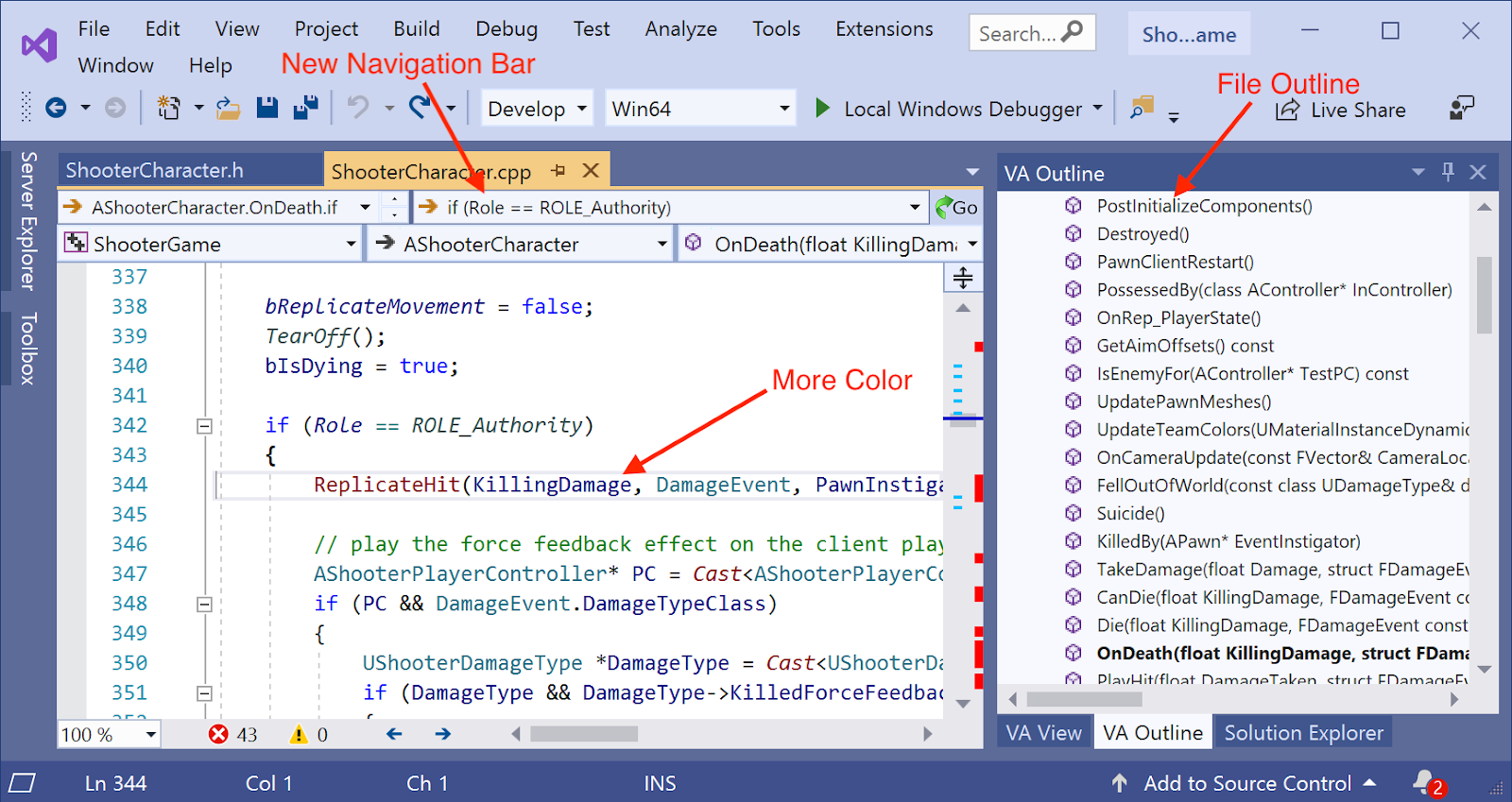The image size is (1512, 802).
Task: Click the search magnifier icon in Search box
Action: (1073, 32)
